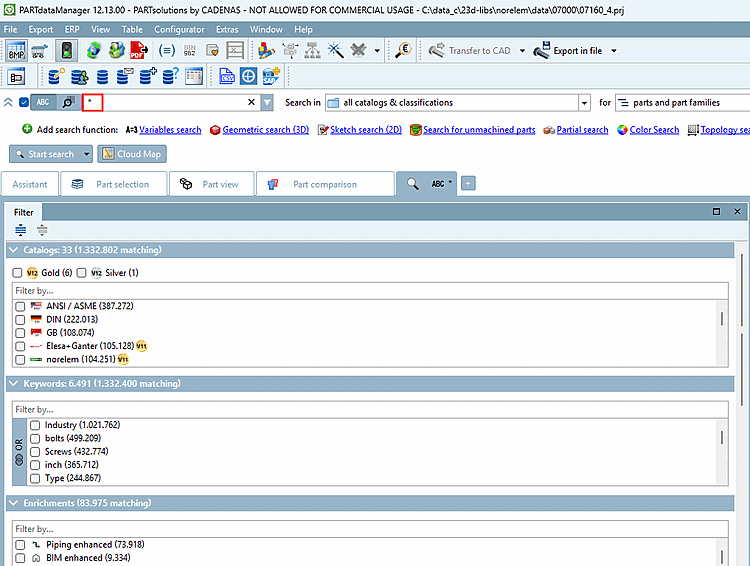
Task: Check the DIN catalog checkbox
Action: (20, 320)
